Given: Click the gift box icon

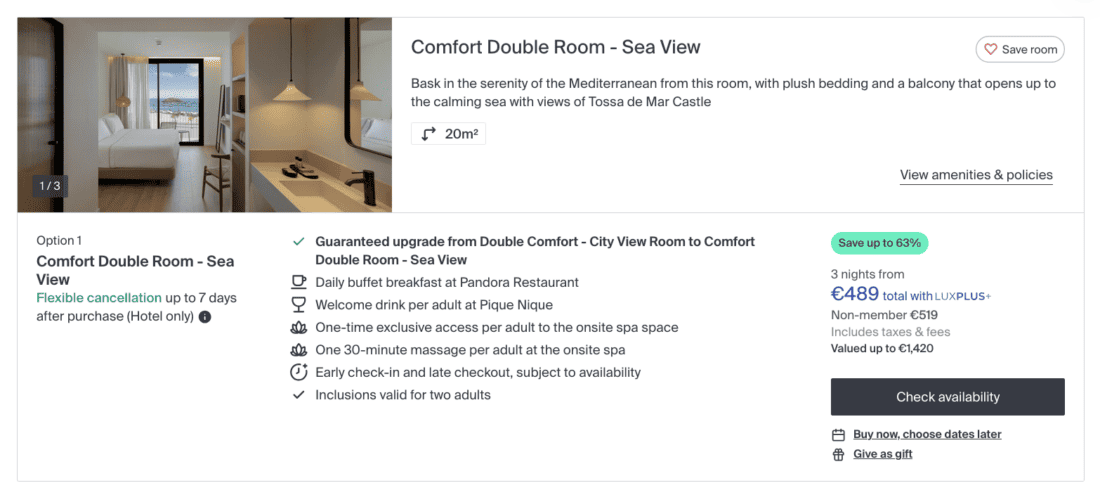Looking at the screenshot, I should (838, 454).
